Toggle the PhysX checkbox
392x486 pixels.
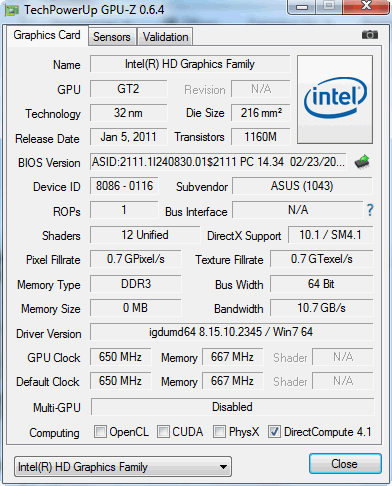[219, 431]
